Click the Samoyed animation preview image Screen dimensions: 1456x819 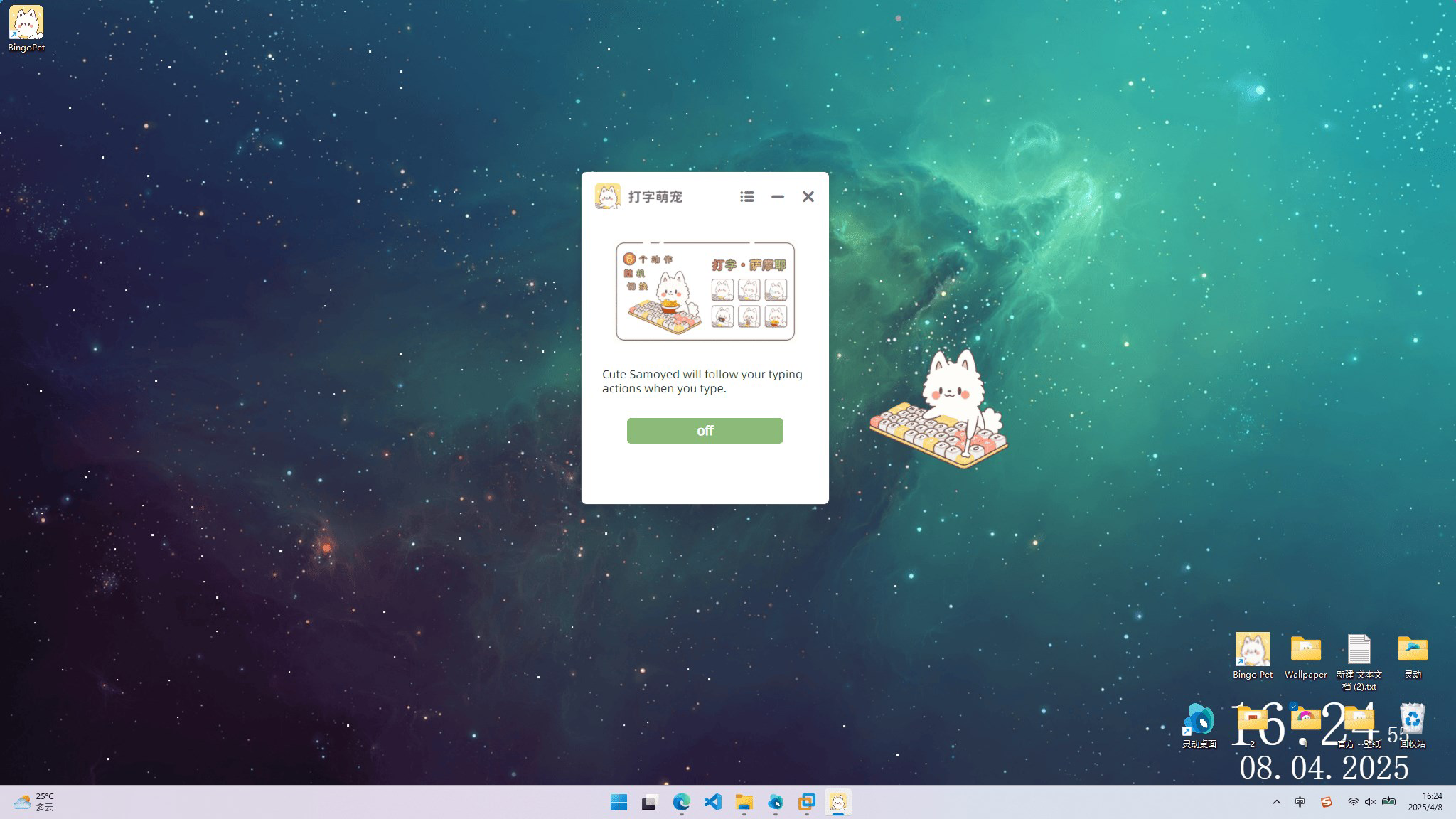point(704,292)
